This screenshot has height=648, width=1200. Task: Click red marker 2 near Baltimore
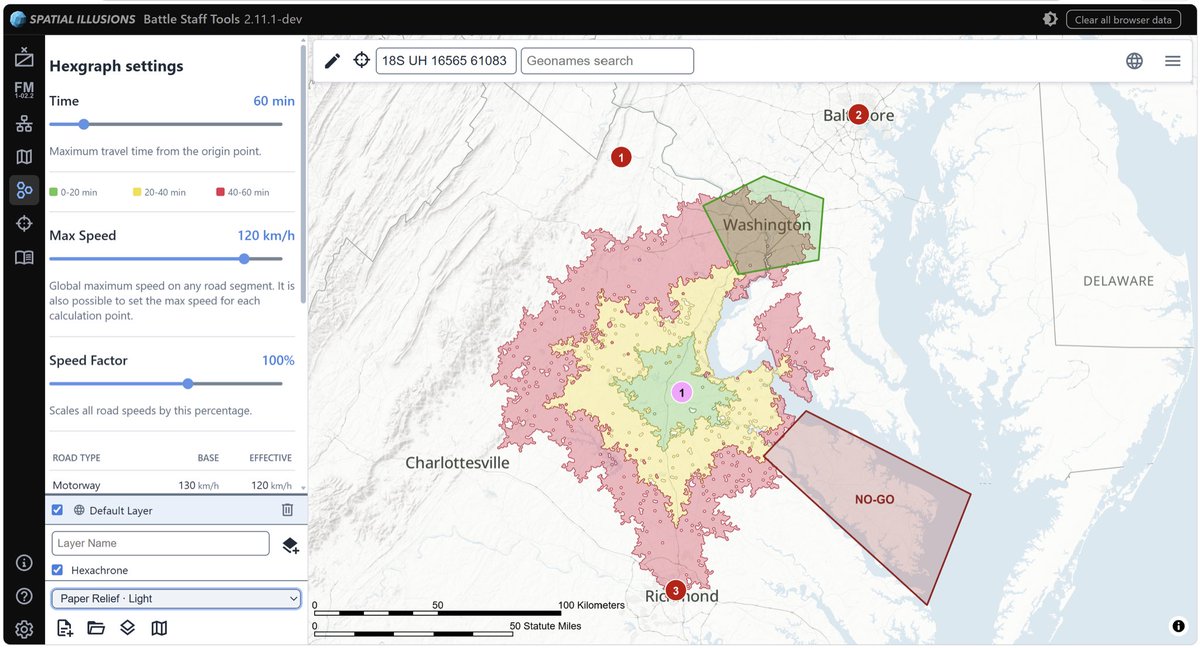(858, 114)
